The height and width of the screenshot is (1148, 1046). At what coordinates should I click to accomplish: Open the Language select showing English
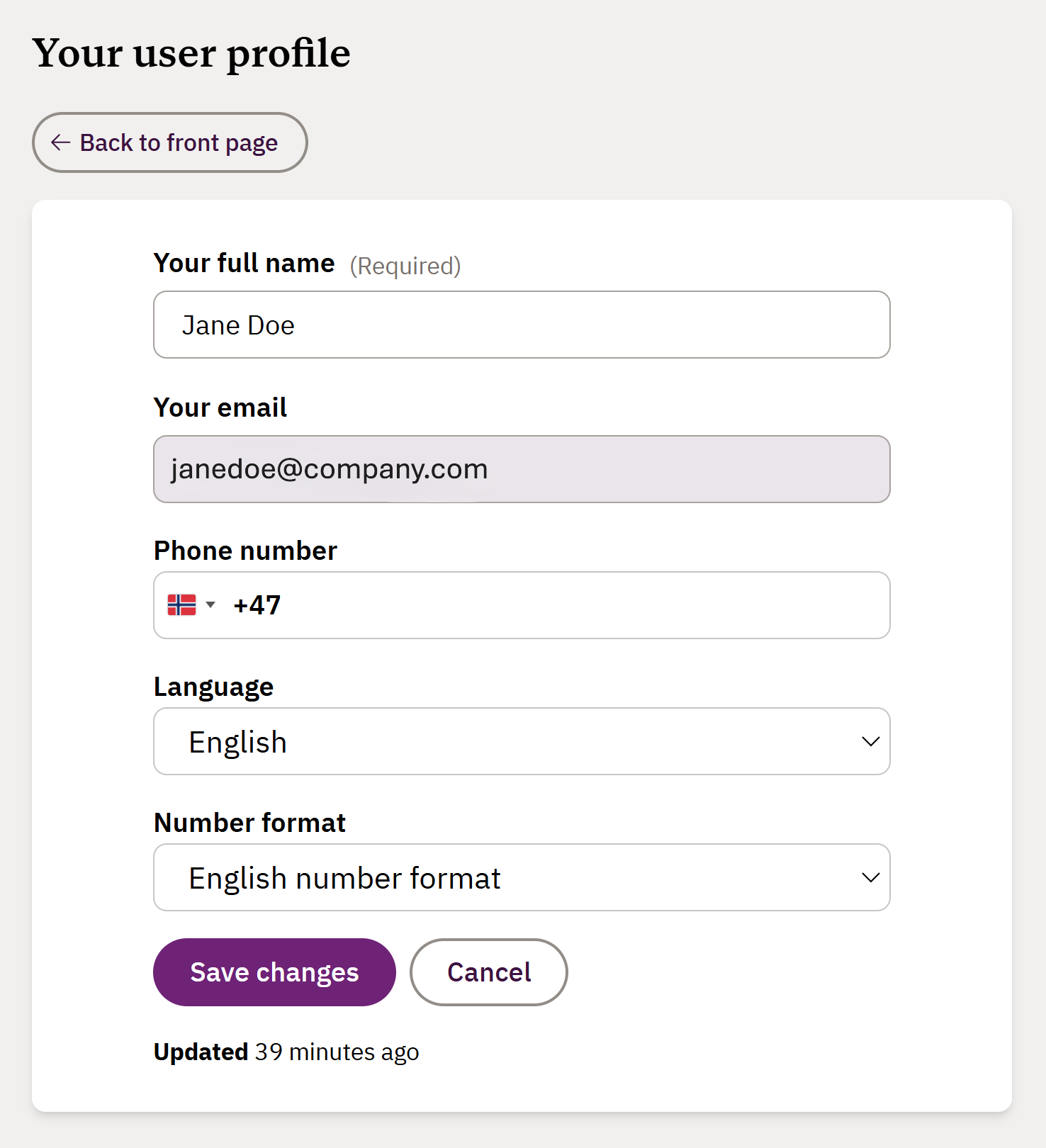tap(496, 741)
